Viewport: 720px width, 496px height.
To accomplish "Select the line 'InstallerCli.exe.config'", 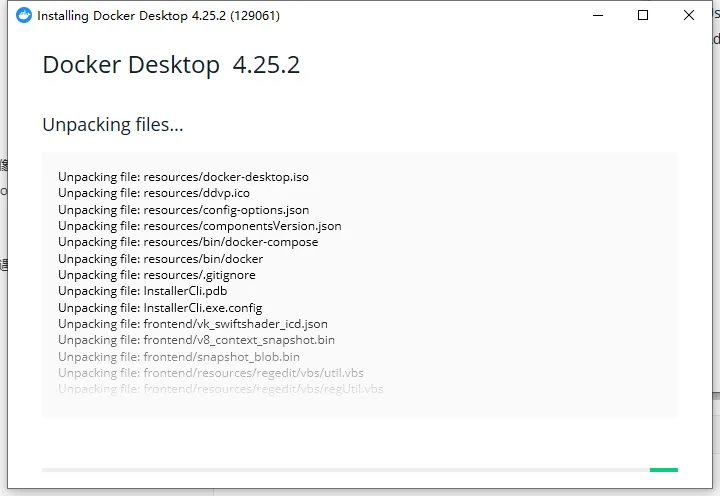I will click(x=160, y=308).
